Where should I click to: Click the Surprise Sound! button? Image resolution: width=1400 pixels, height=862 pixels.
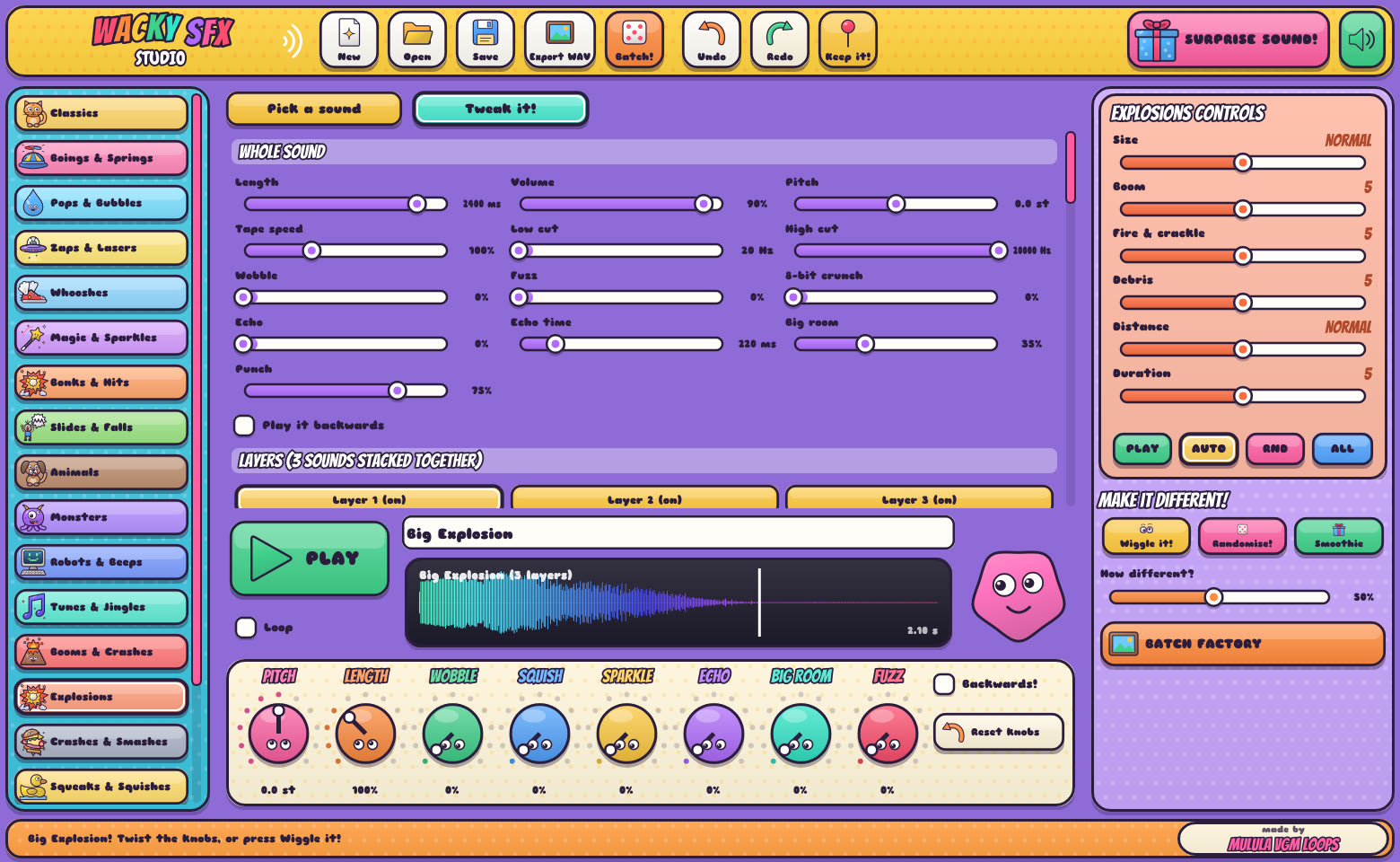(x=1229, y=40)
